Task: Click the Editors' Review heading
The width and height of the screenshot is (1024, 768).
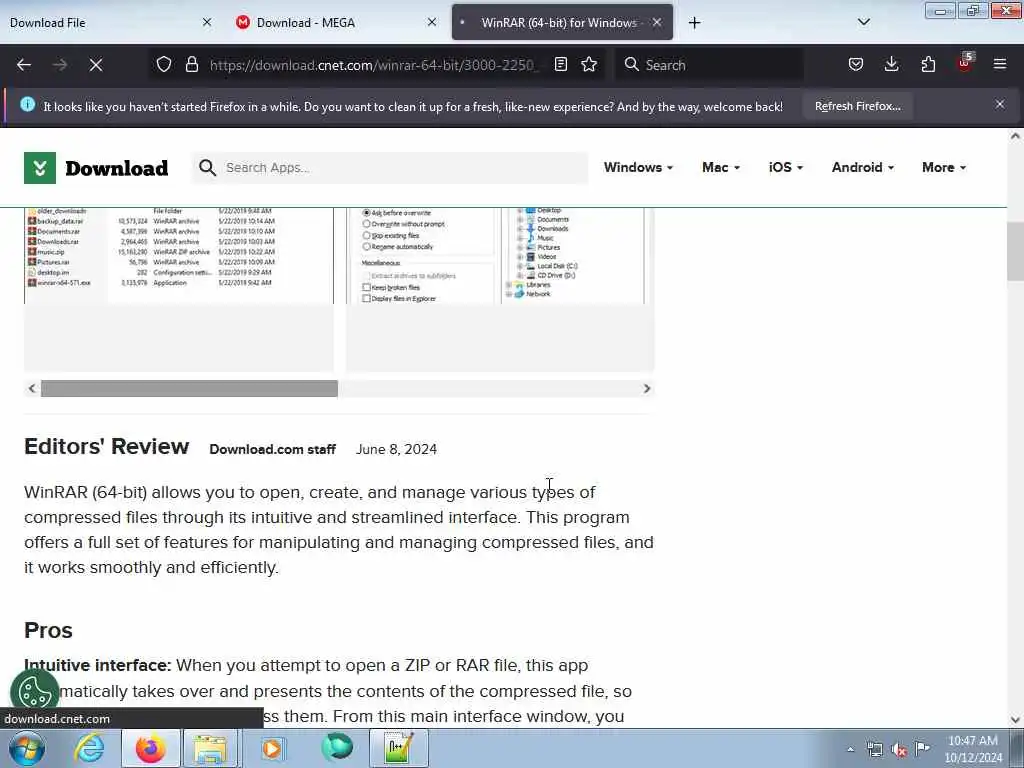Action: (106, 447)
